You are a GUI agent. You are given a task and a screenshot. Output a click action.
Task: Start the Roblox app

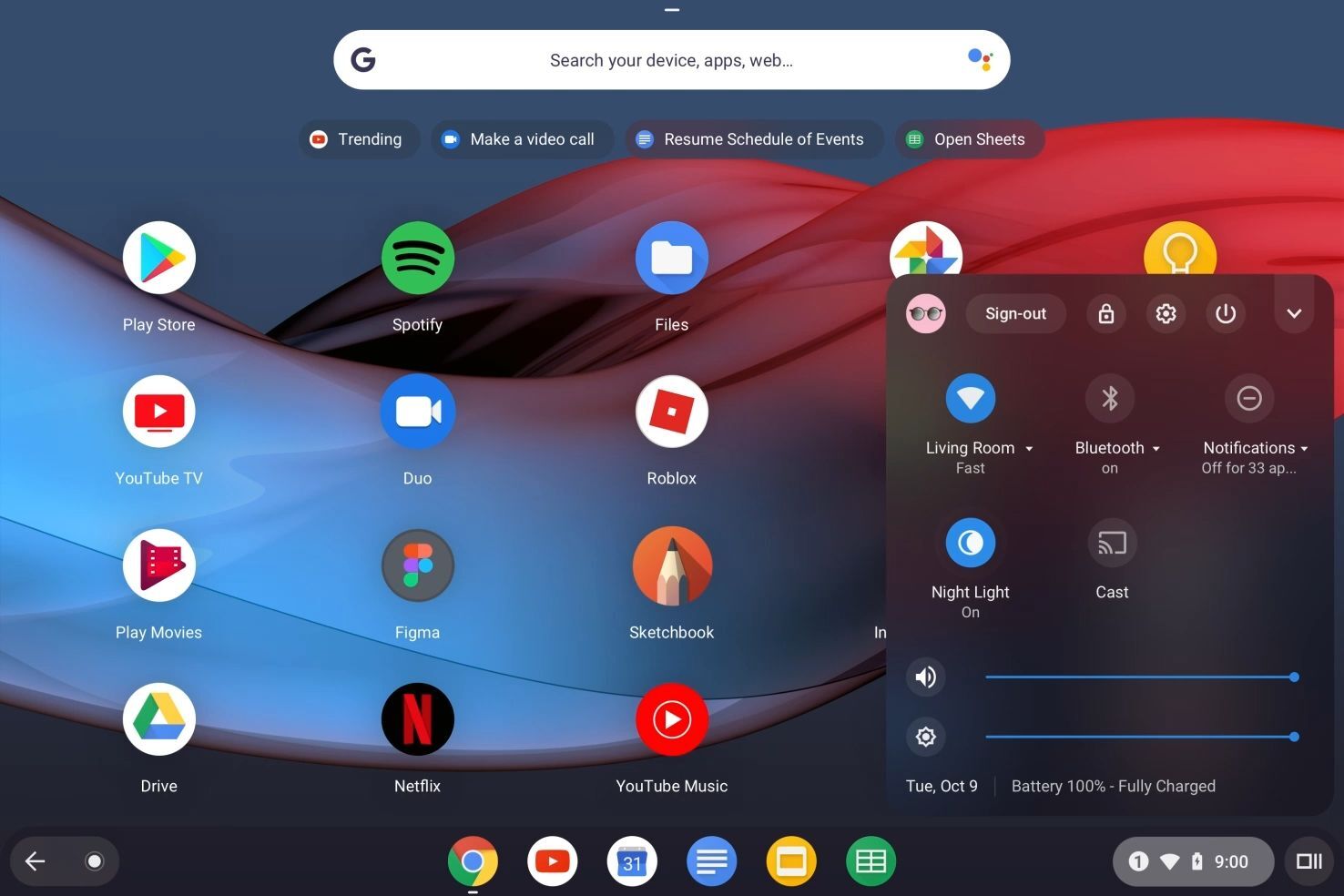point(671,412)
